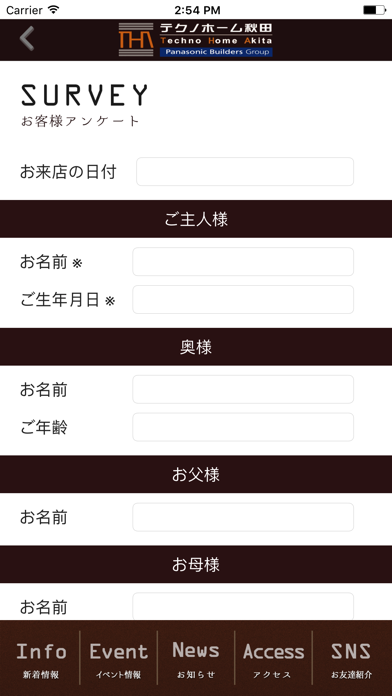The image size is (392, 696).
Task: Tap the お母様 section header
Action: [x=196, y=564]
